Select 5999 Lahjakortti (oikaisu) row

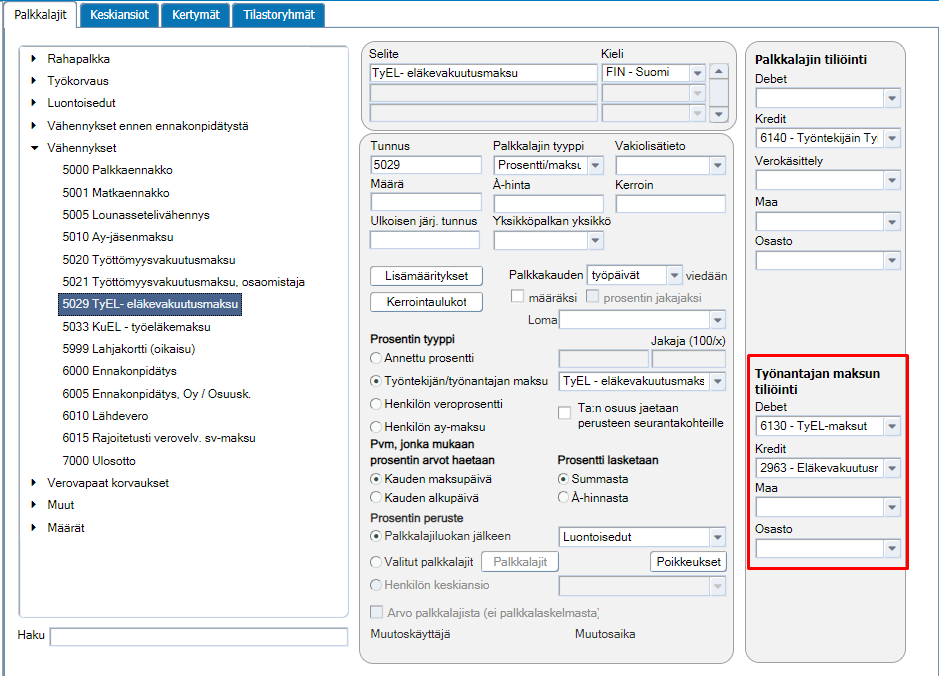click(x=129, y=349)
